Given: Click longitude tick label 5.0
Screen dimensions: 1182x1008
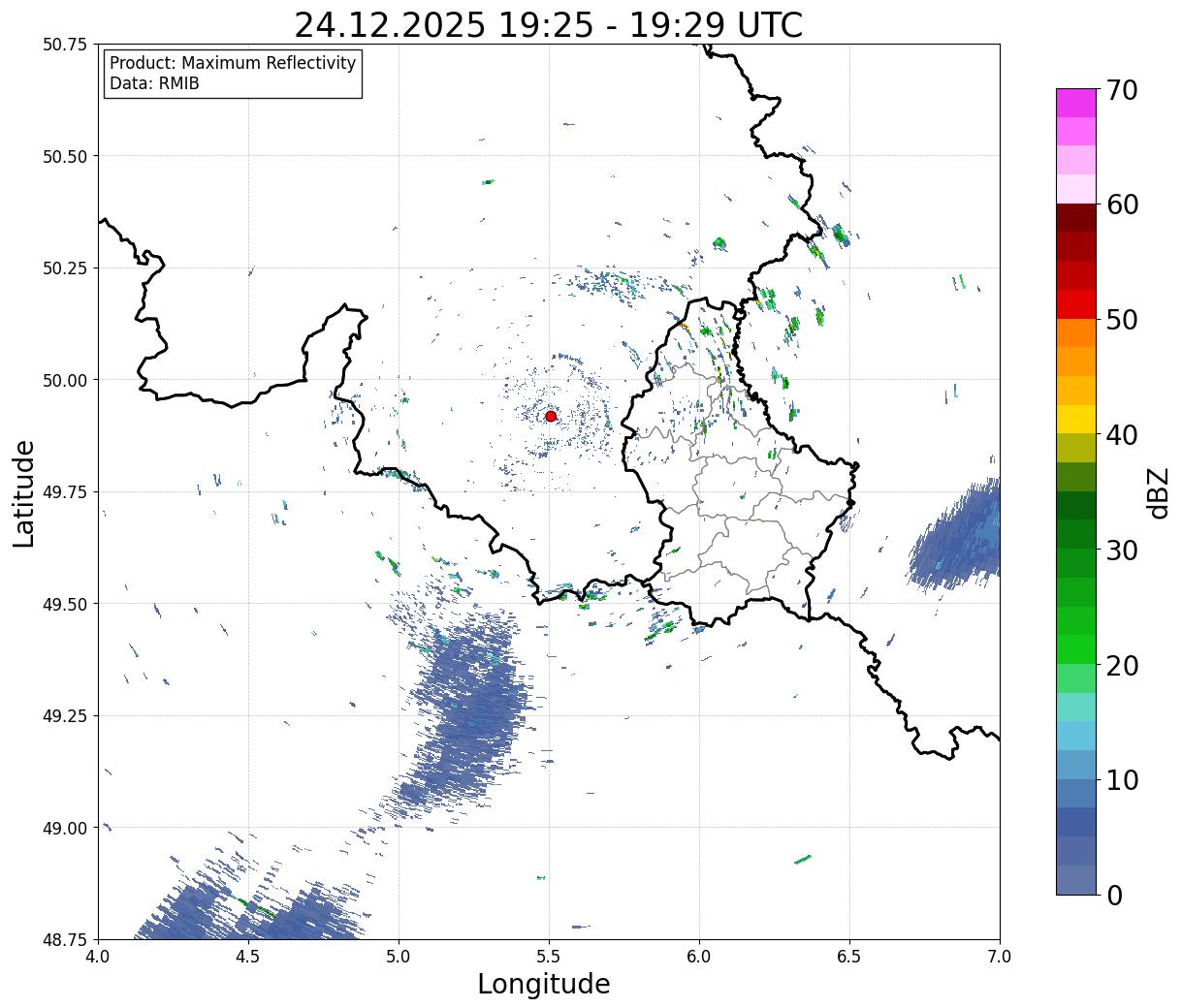Looking at the screenshot, I should coord(399,957).
